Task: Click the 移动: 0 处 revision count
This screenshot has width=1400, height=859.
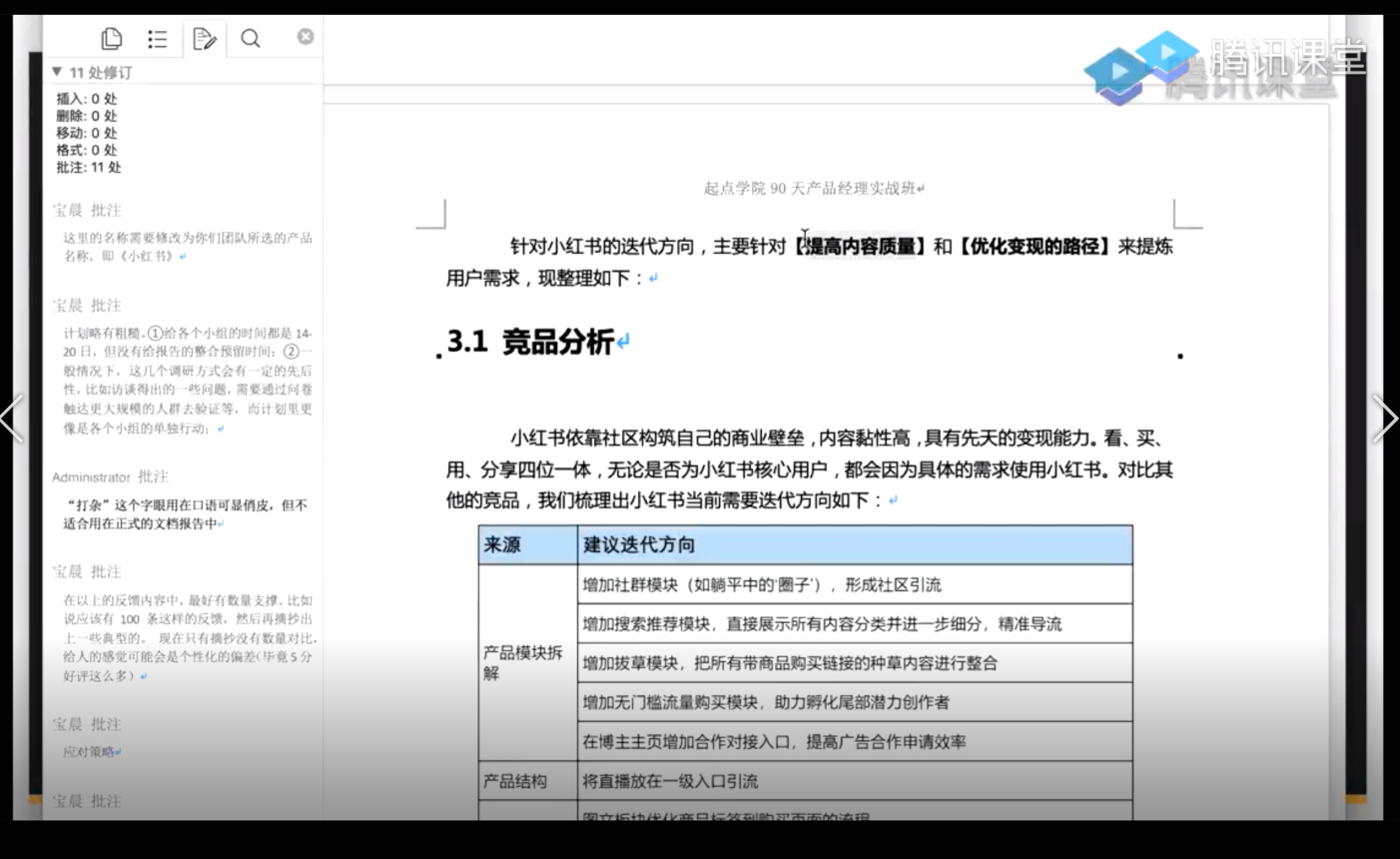Action: pyautogui.click(x=87, y=133)
